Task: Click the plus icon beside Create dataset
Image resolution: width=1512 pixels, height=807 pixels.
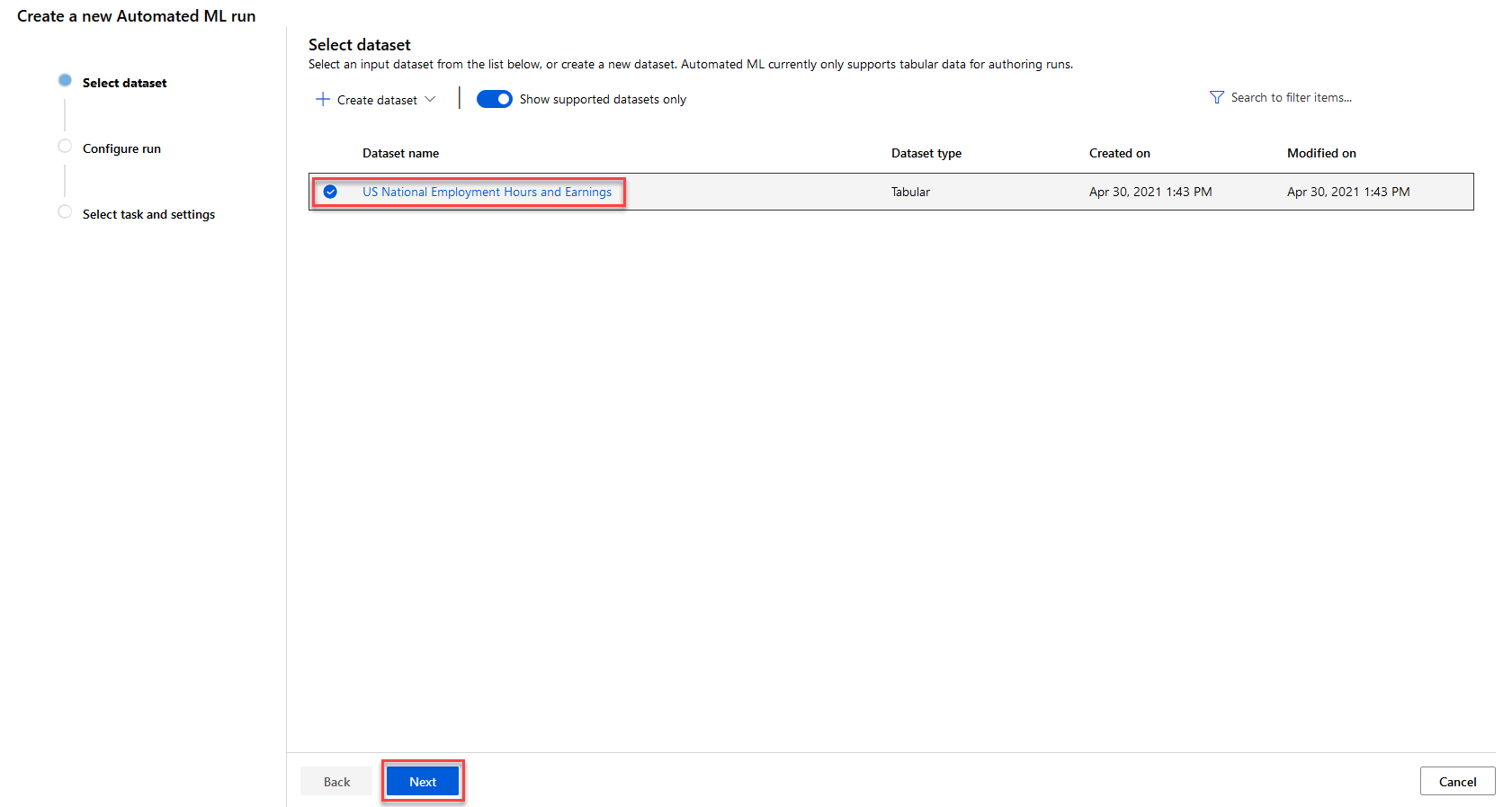Action: (323, 99)
